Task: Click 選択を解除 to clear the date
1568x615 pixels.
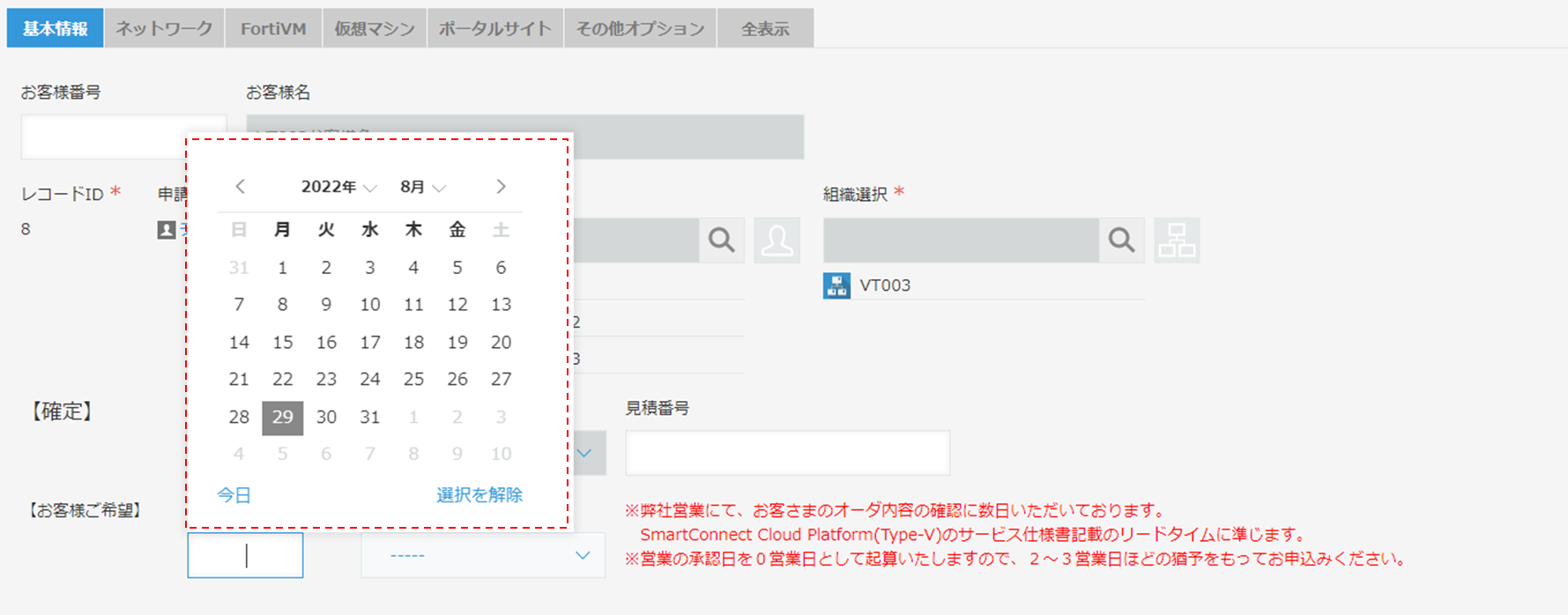Action: 479,495
